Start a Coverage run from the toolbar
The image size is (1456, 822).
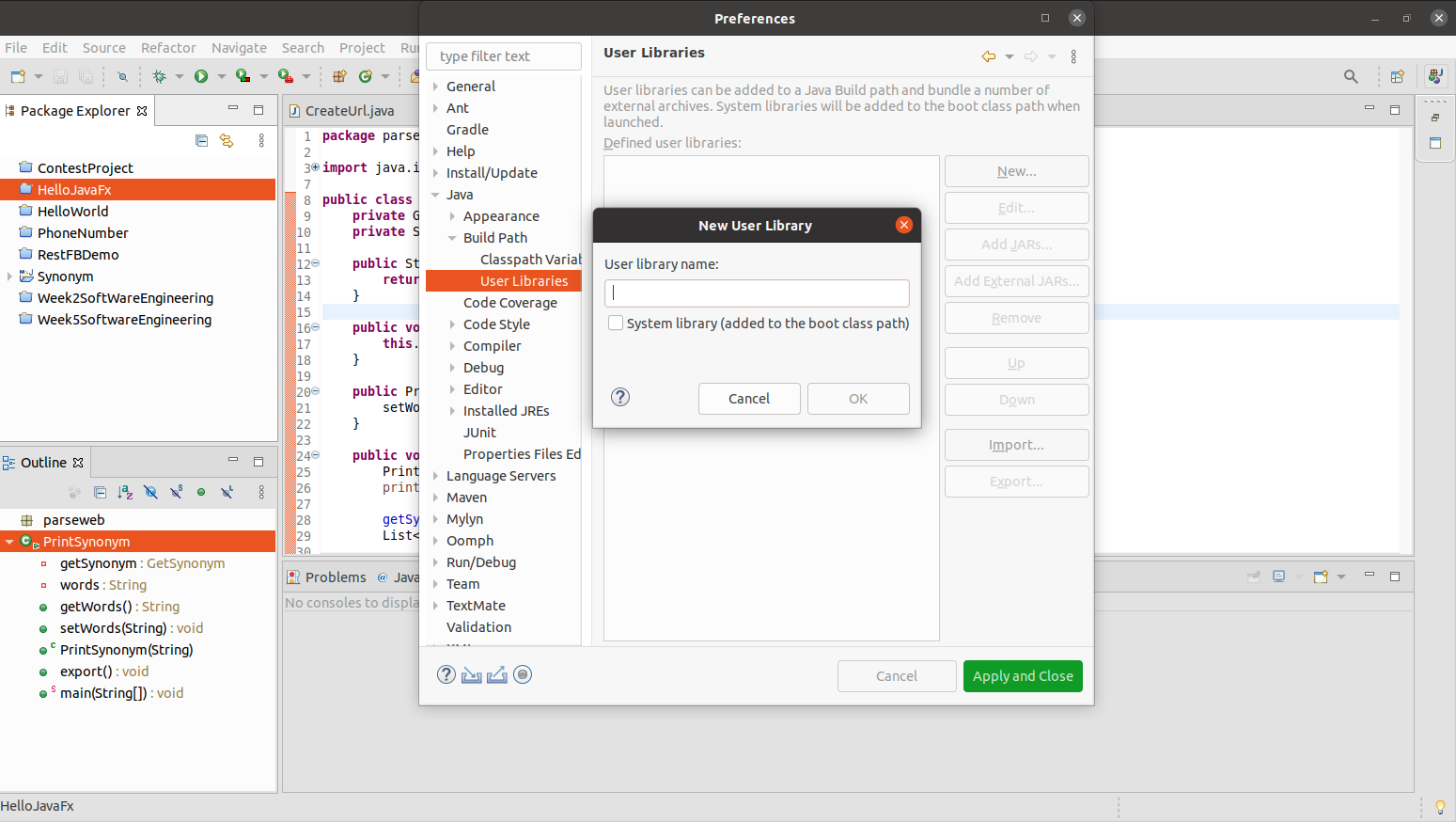(243, 76)
